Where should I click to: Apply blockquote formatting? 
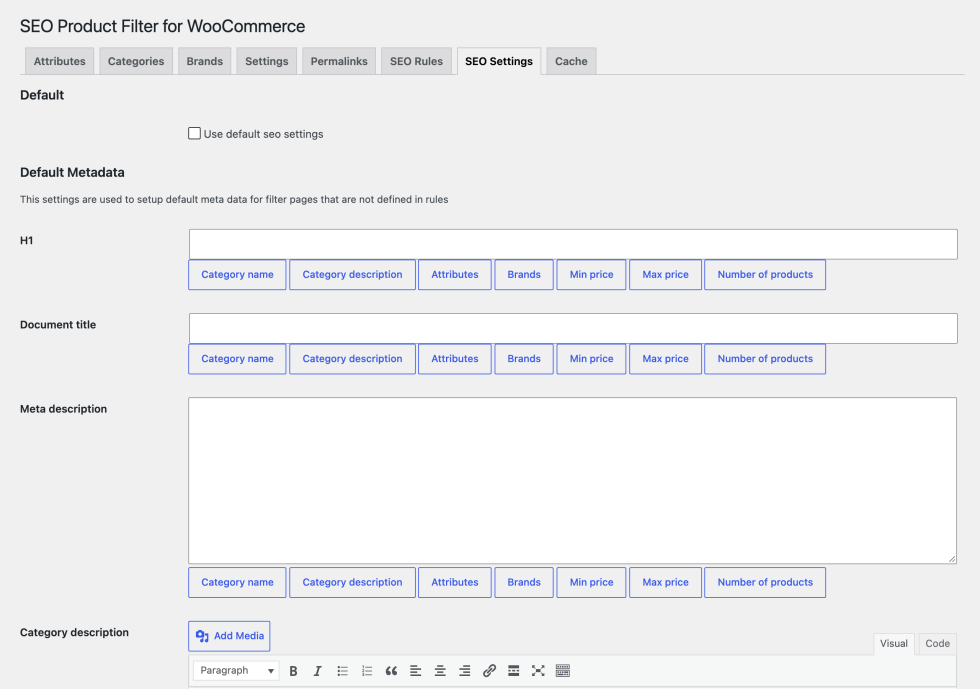tap(391, 671)
